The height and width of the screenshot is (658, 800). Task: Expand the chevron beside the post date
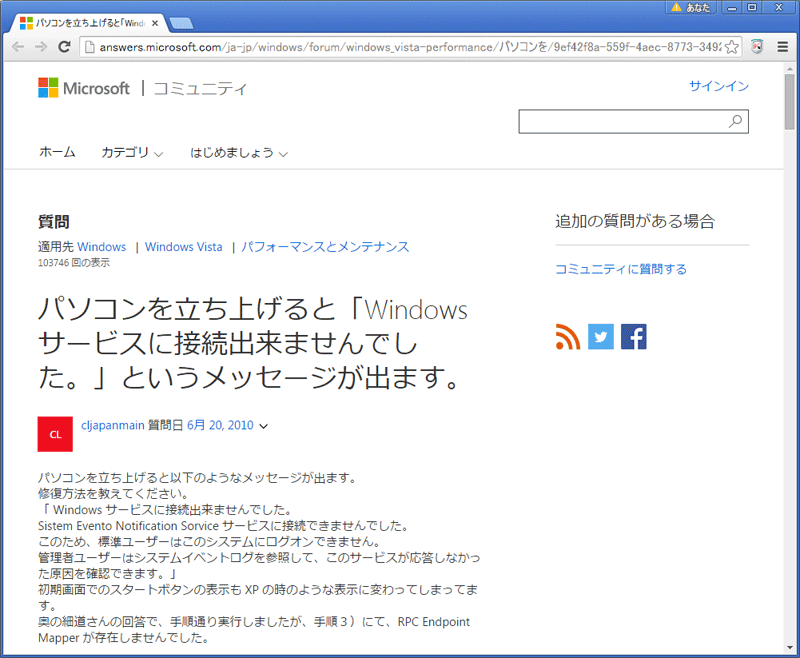click(x=263, y=426)
